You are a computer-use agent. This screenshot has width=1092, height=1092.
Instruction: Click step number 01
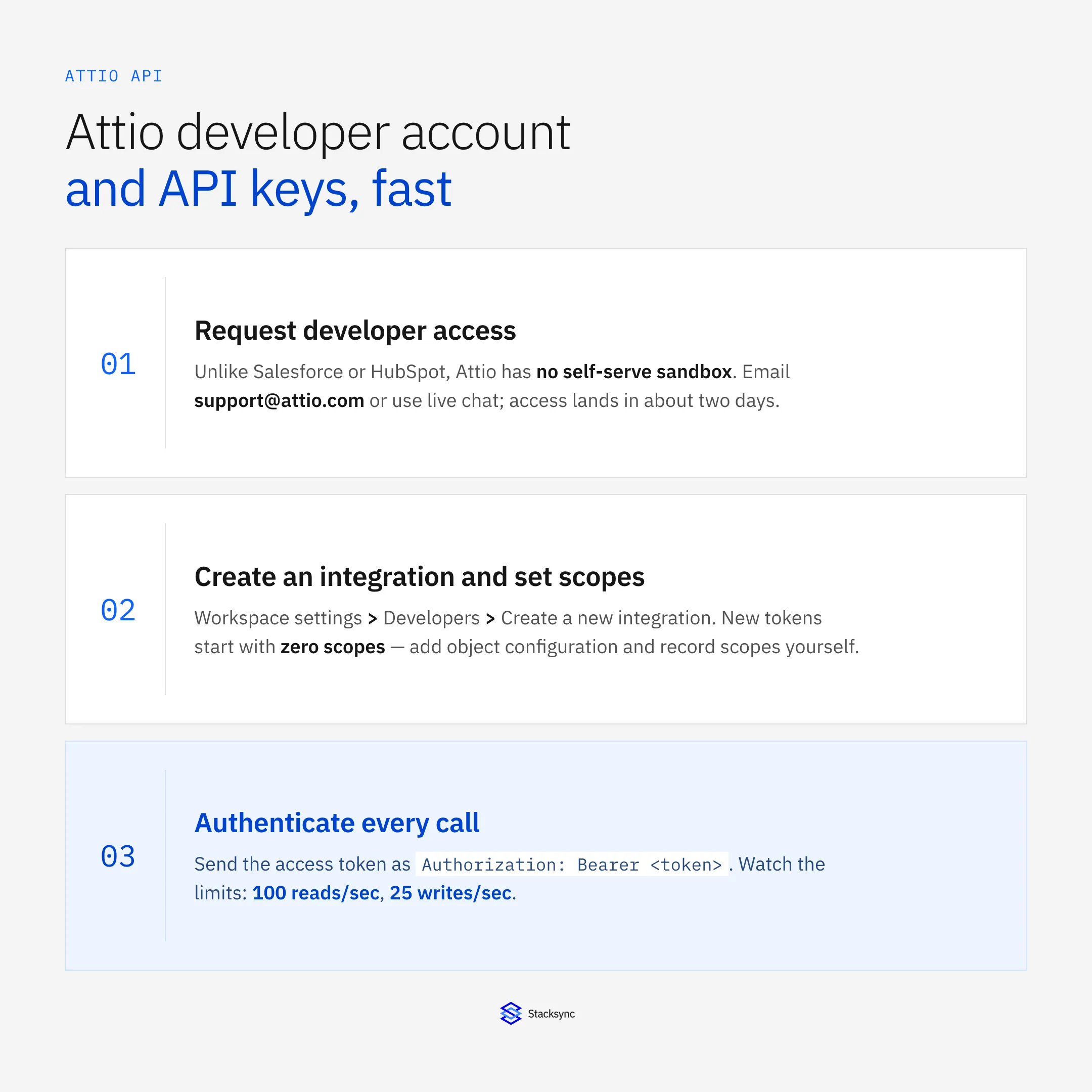click(x=118, y=363)
